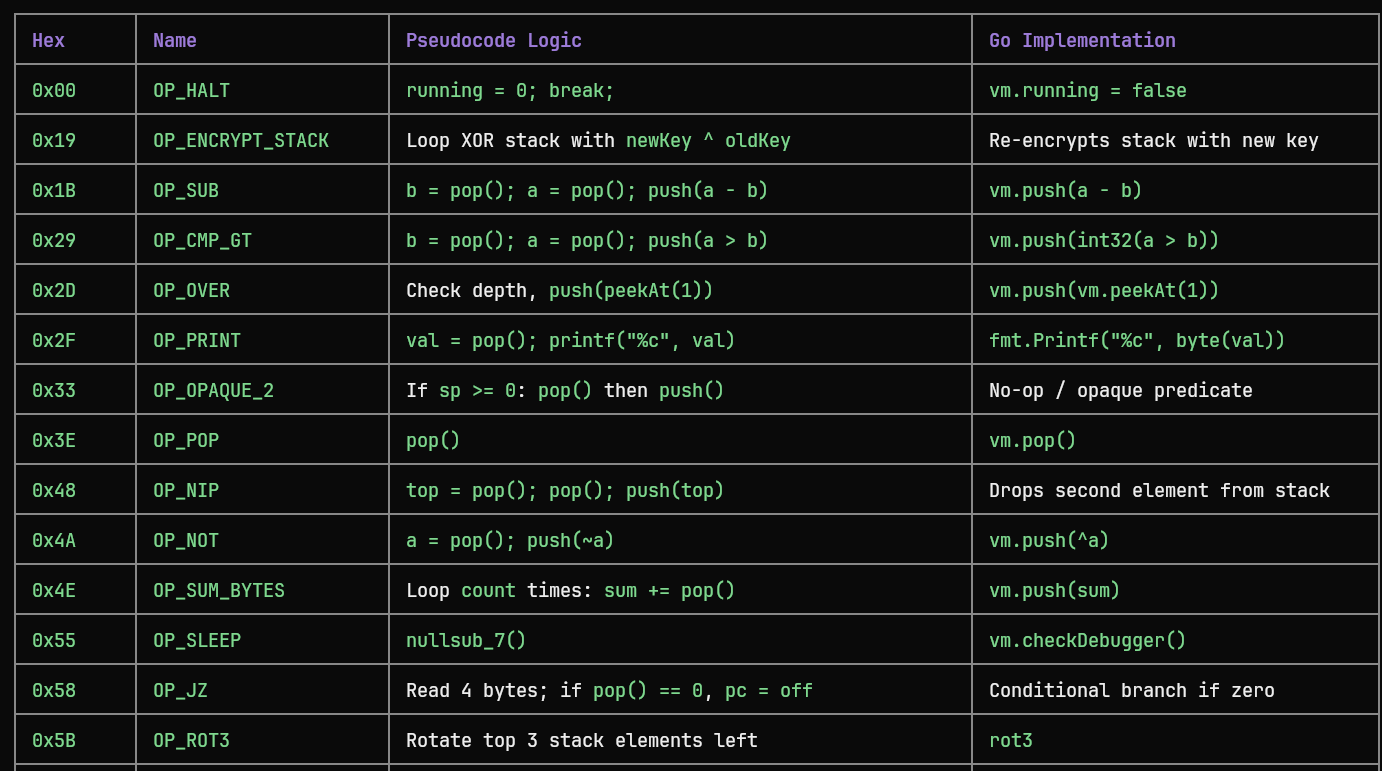Image resolution: width=1382 pixels, height=771 pixels.
Task: Click 'Conditional branch if zero' cell
Action: click(x=1176, y=690)
